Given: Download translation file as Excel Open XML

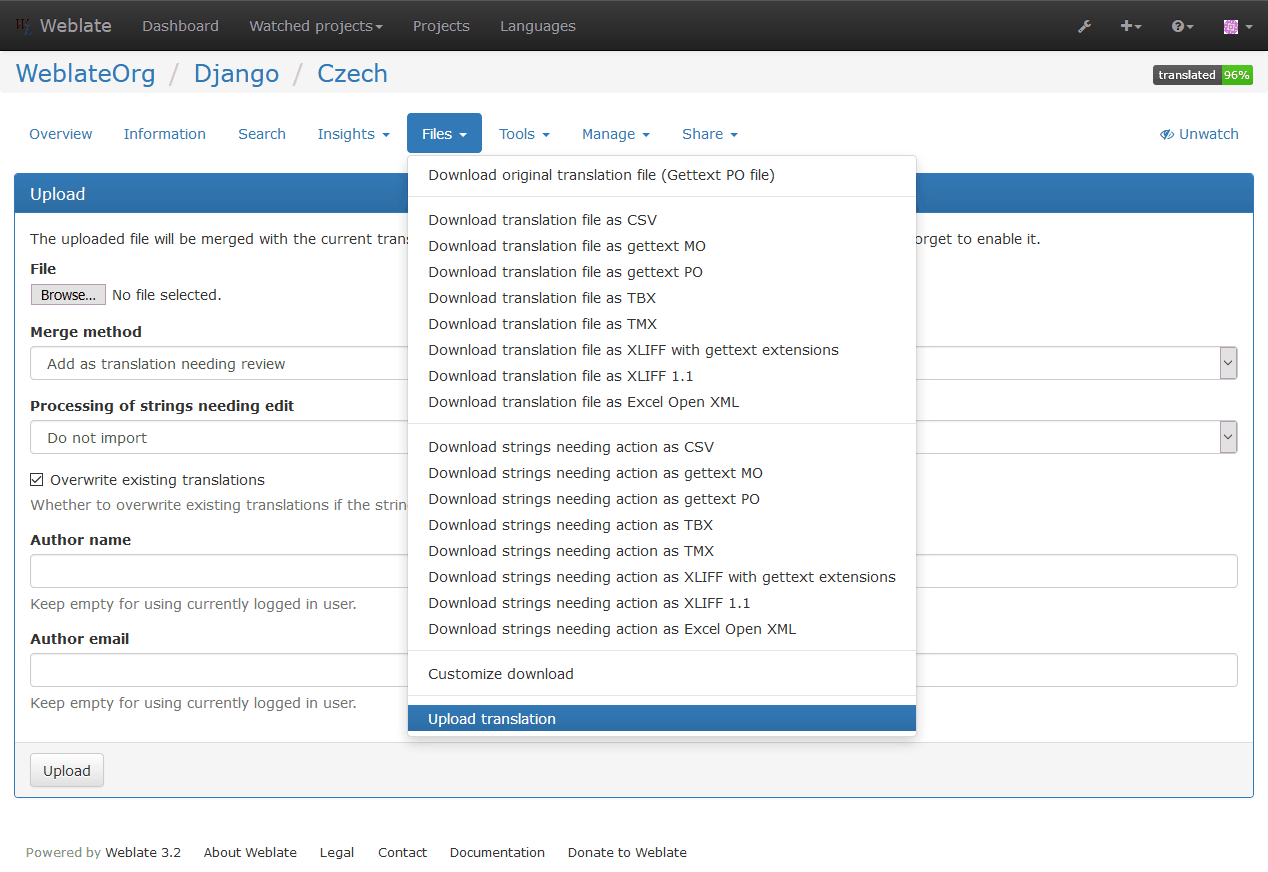Looking at the screenshot, I should tap(662, 402).
